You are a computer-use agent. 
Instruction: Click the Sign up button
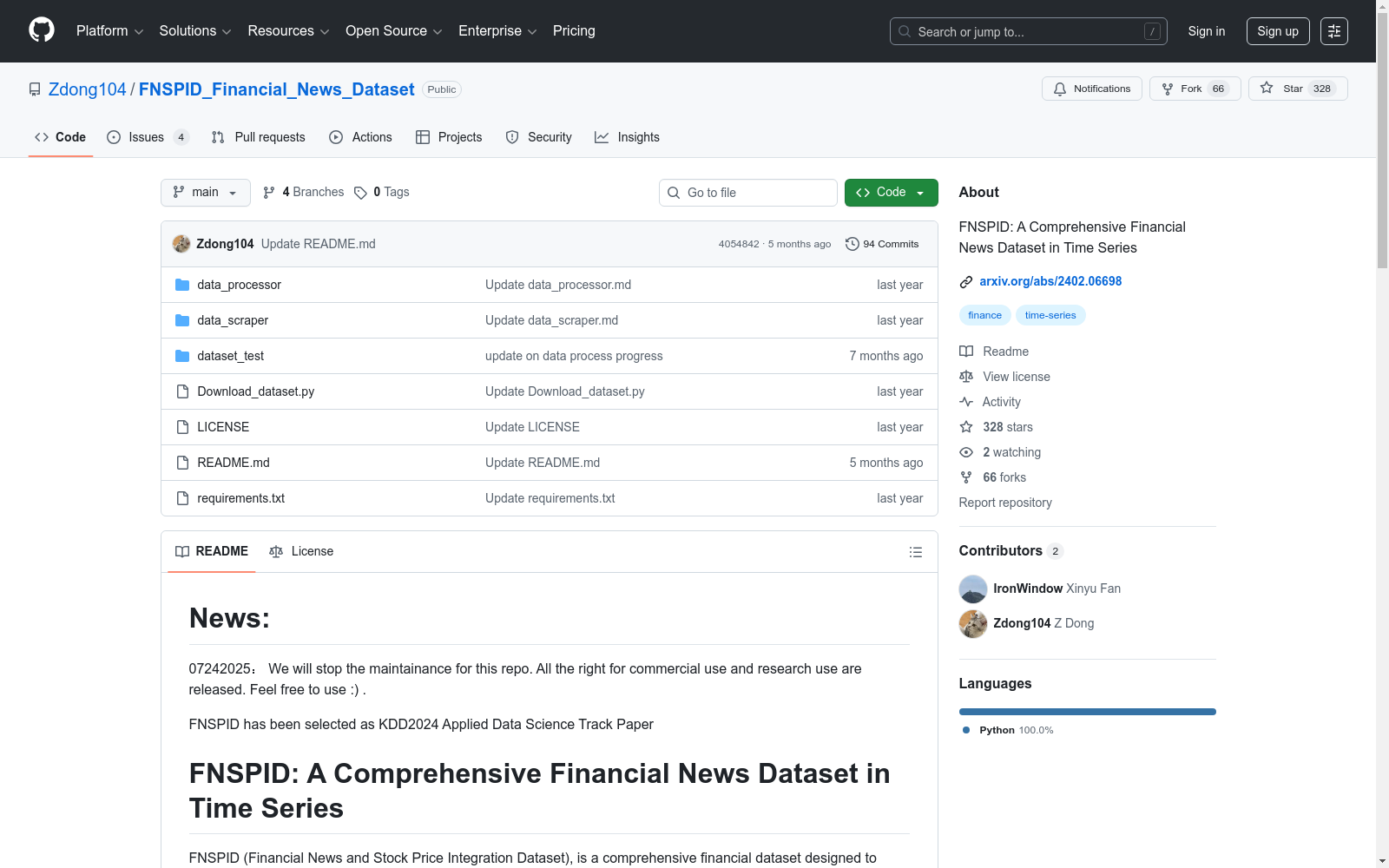pos(1278,31)
